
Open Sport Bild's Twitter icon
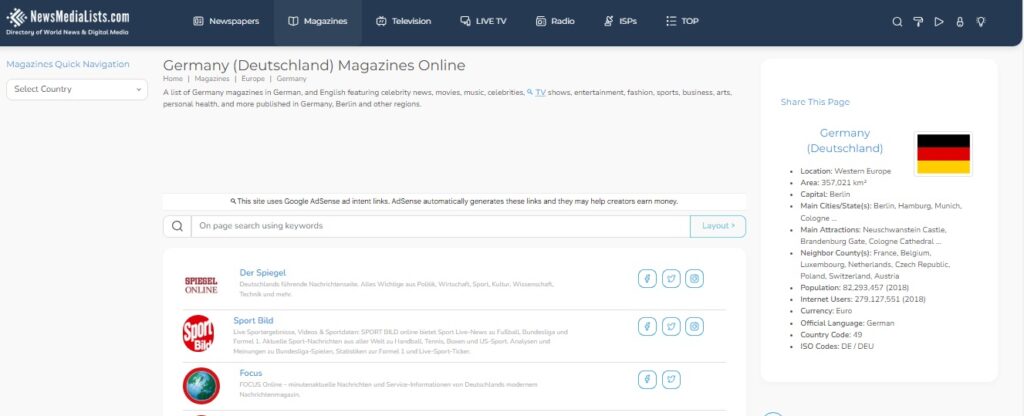pyautogui.click(x=671, y=327)
